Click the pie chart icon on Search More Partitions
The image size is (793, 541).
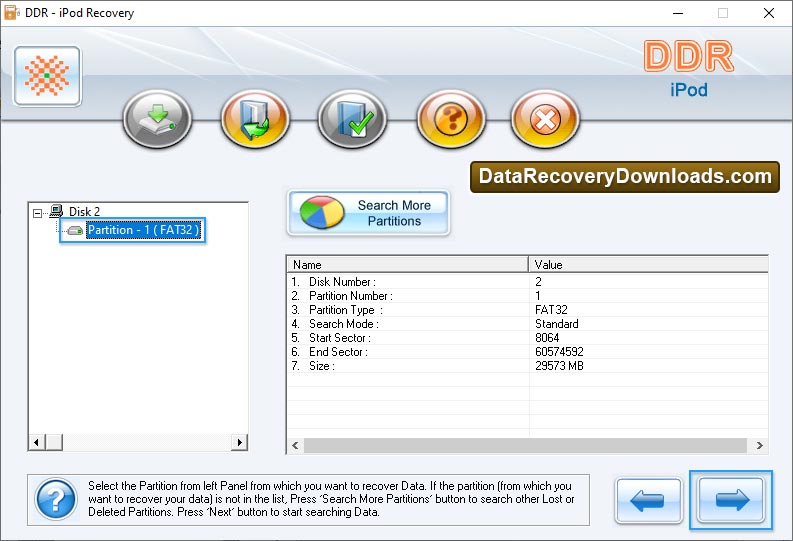pyautogui.click(x=321, y=212)
